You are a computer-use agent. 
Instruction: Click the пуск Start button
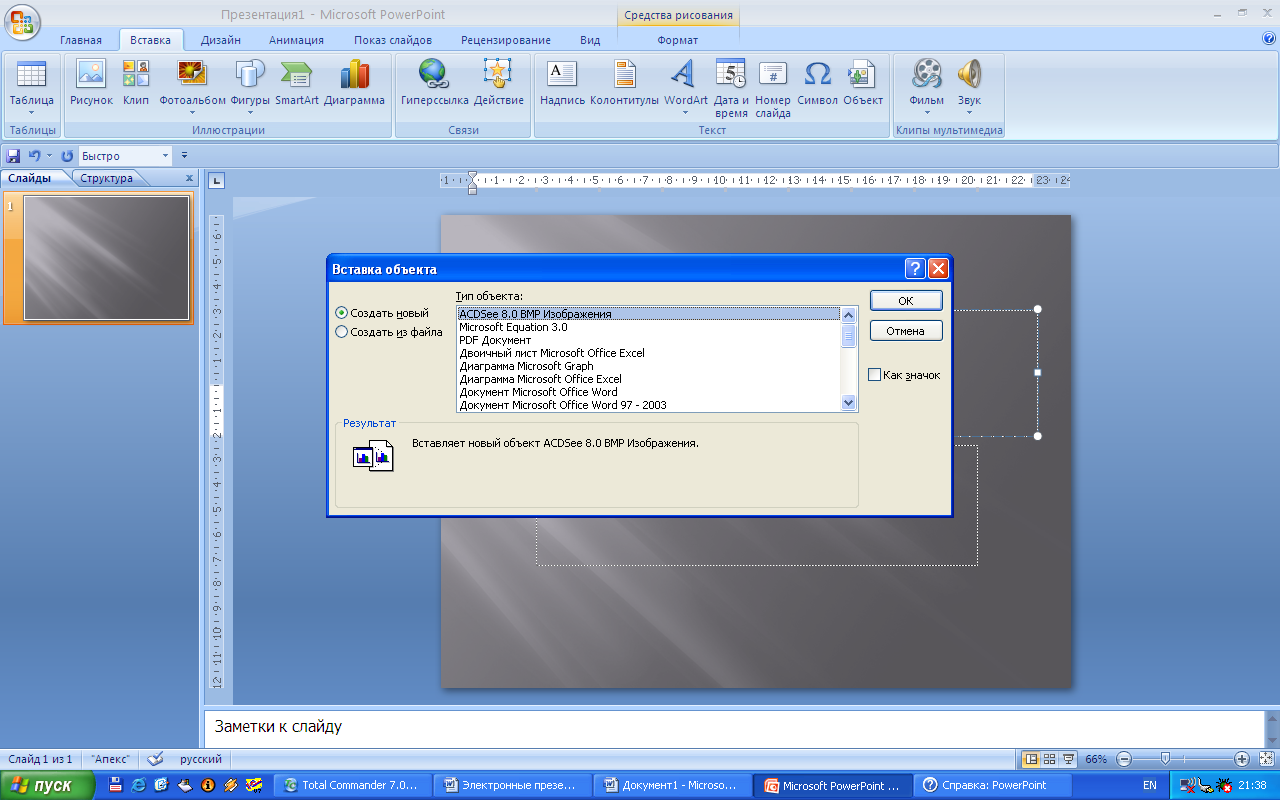47,785
